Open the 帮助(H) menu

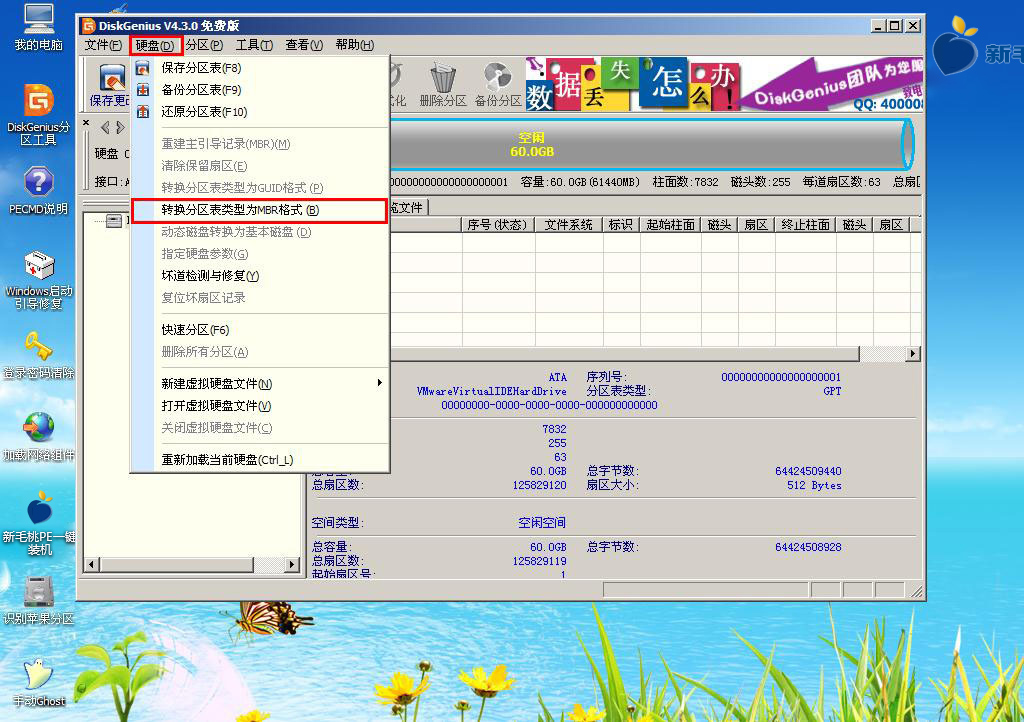pos(355,45)
